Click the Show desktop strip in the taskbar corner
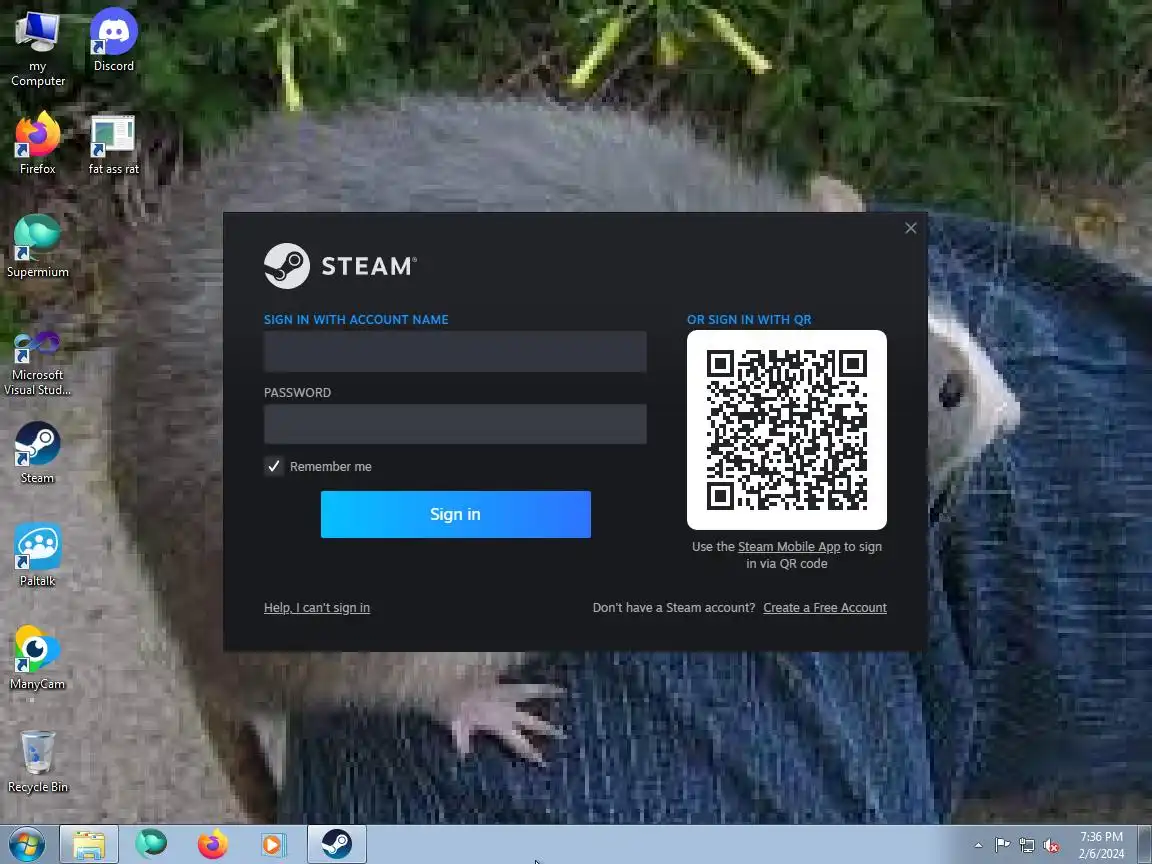The height and width of the screenshot is (864, 1152). [x=1145, y=844]
